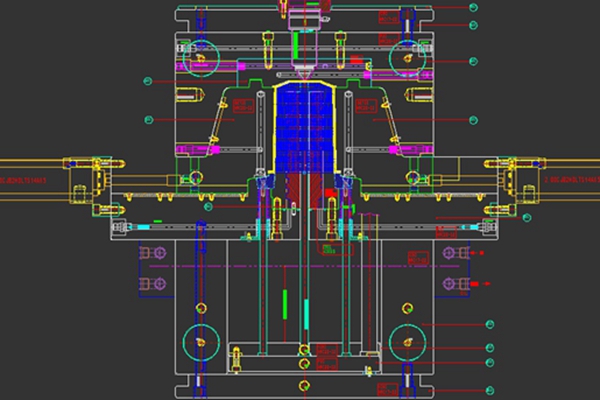This screenshot has height=400, width=600.
Task: Select the green vertical bar in lower center
Action: [285, 303]
